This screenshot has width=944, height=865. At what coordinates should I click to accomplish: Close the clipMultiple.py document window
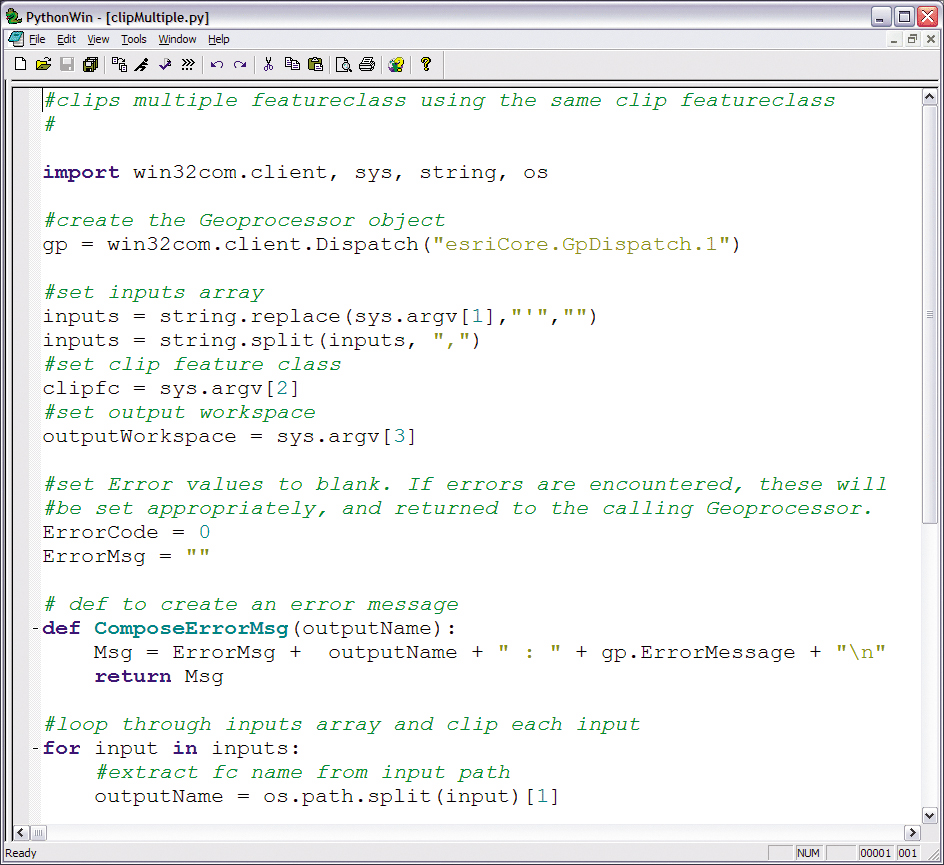pos(931,40)
